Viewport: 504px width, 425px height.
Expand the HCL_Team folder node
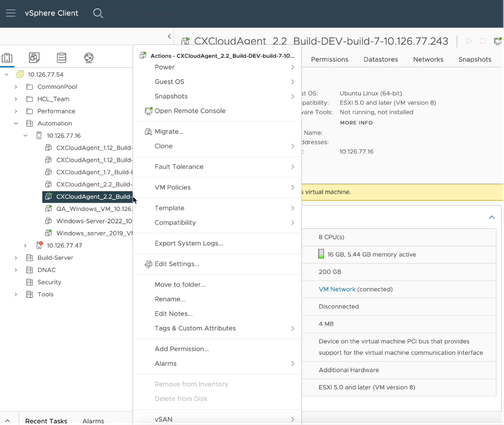pyautogui.click(x=16, y=99)
